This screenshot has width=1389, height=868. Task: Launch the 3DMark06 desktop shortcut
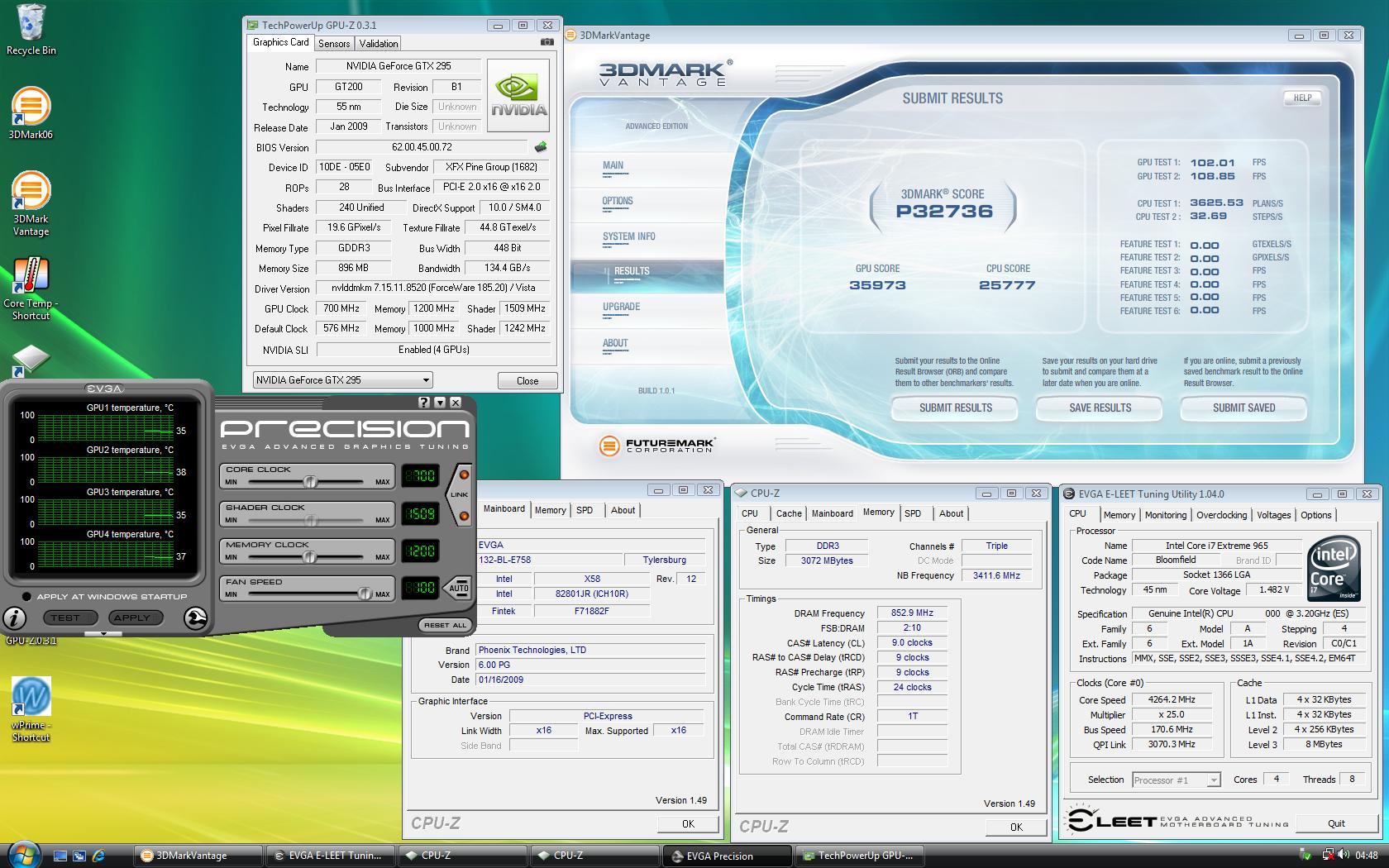[31, 113]
